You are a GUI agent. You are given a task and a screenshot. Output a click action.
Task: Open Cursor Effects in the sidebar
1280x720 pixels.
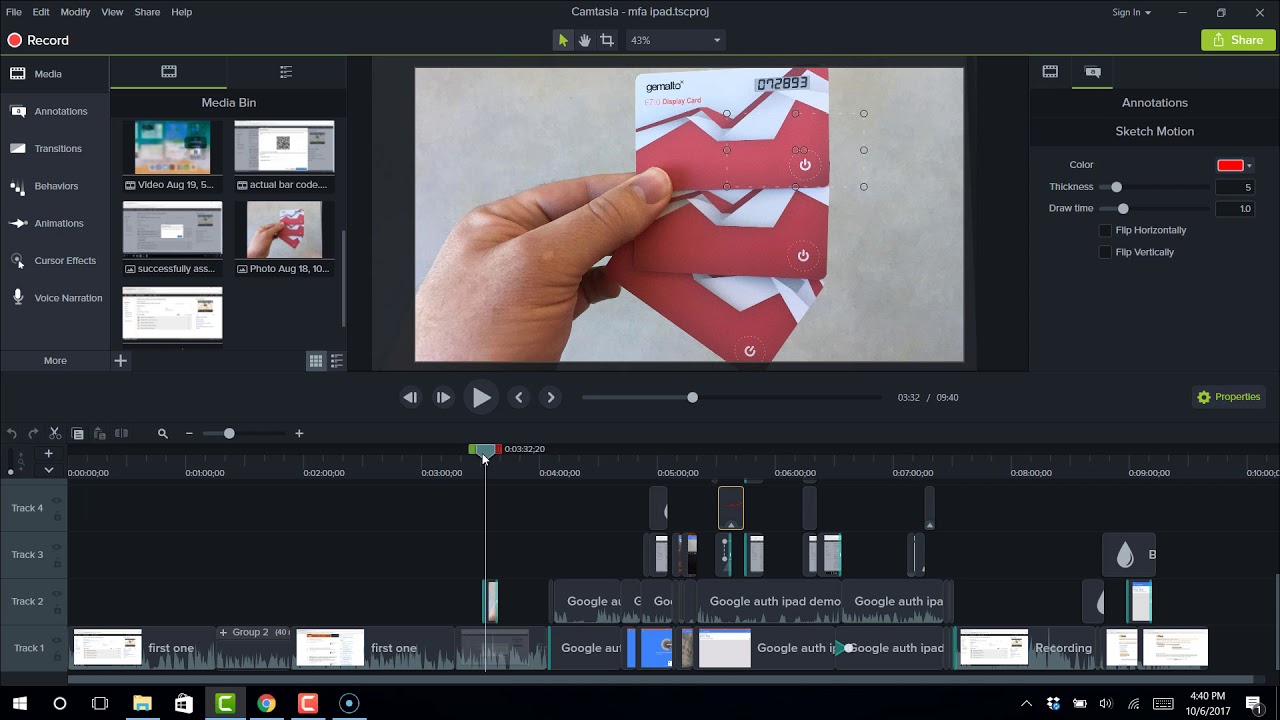coord(55,260)
